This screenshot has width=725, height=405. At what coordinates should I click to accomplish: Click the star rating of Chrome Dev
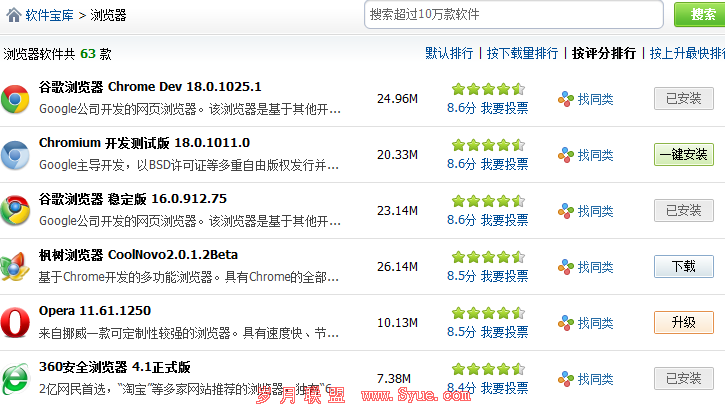(488, 89)
